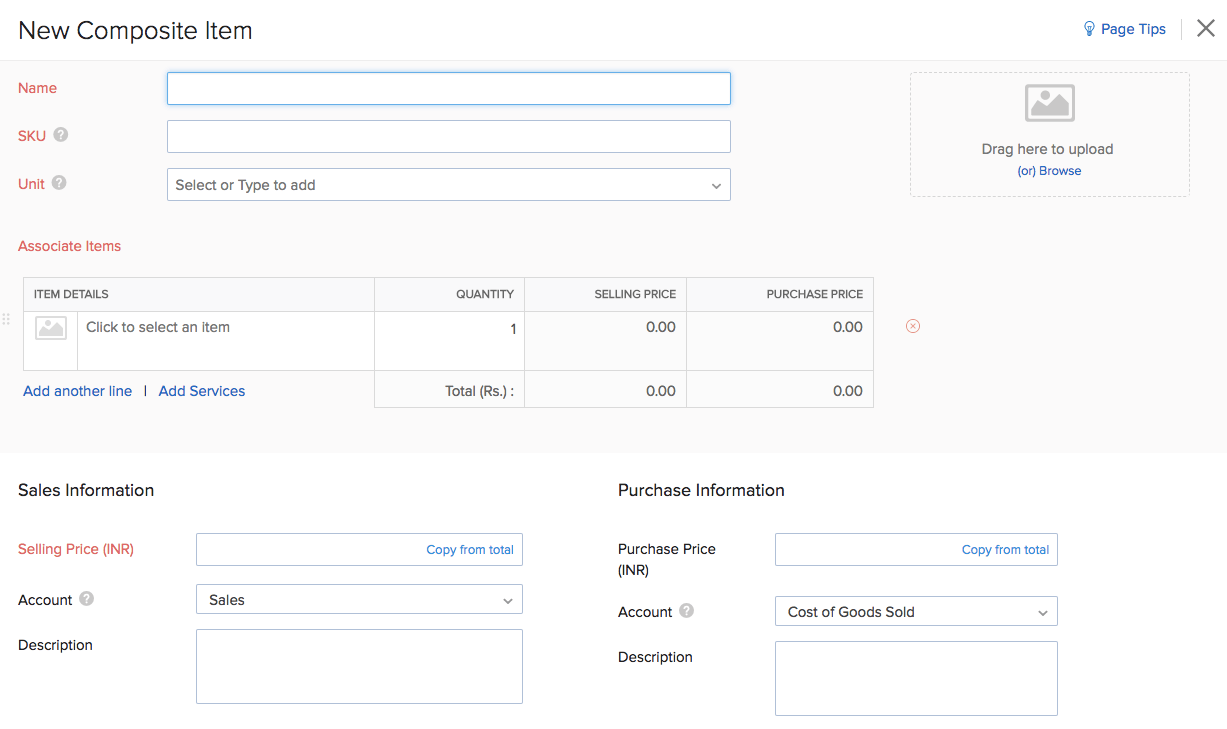This screenshot has height=729, width=1227.
Task: Close the New Composite Item form
Action: tap(1205, 29)
